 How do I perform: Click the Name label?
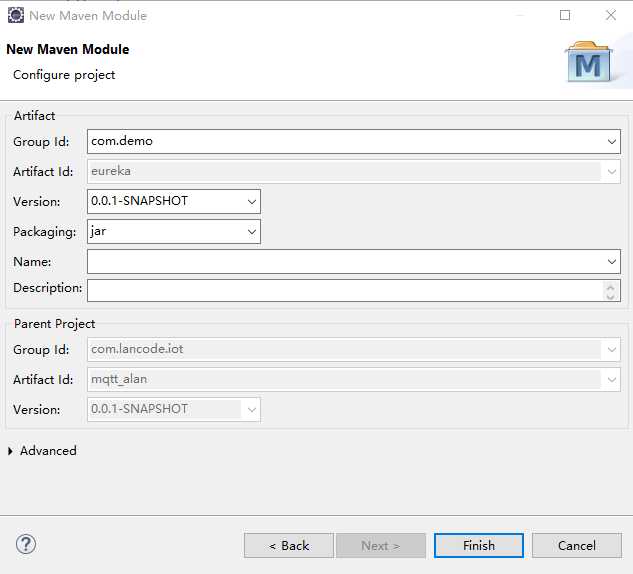point(32,262)
